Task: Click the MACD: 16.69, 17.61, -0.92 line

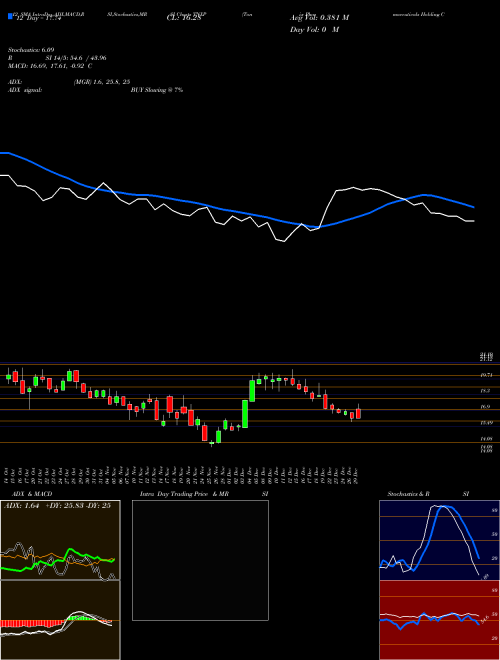Action: click(50, 66)
